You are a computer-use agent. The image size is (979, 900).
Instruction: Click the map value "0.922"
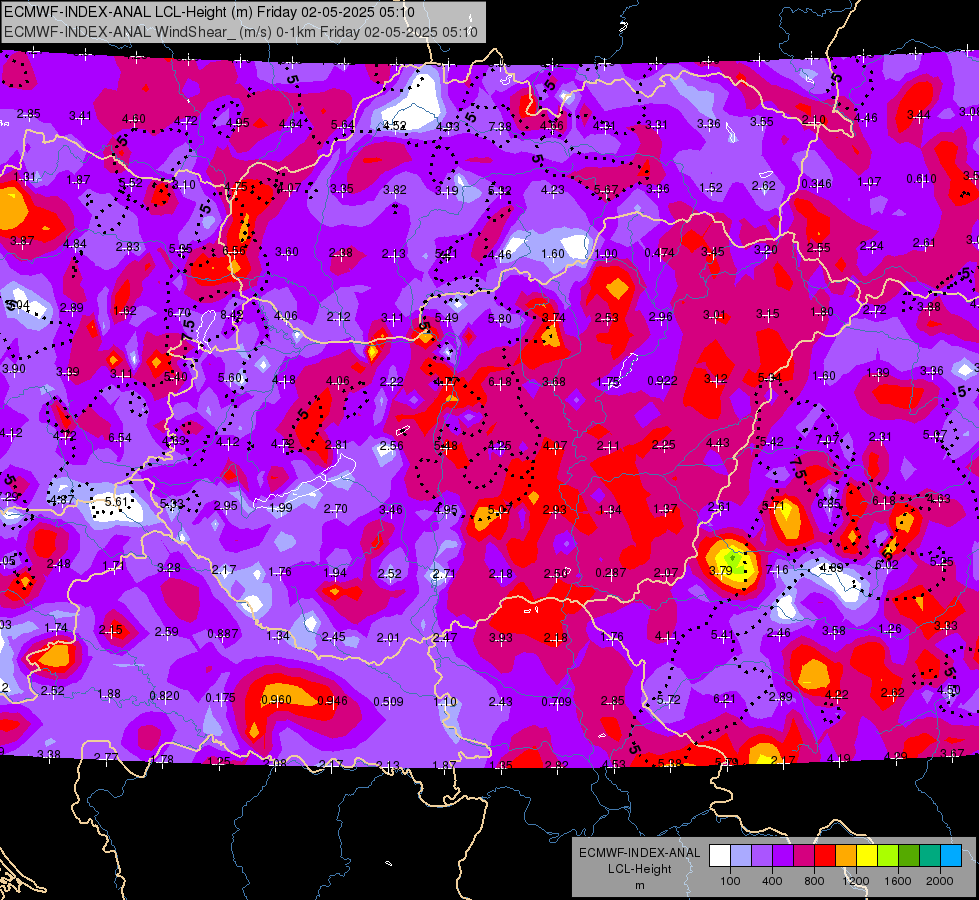pyautogui.click(x=662, y=380)
